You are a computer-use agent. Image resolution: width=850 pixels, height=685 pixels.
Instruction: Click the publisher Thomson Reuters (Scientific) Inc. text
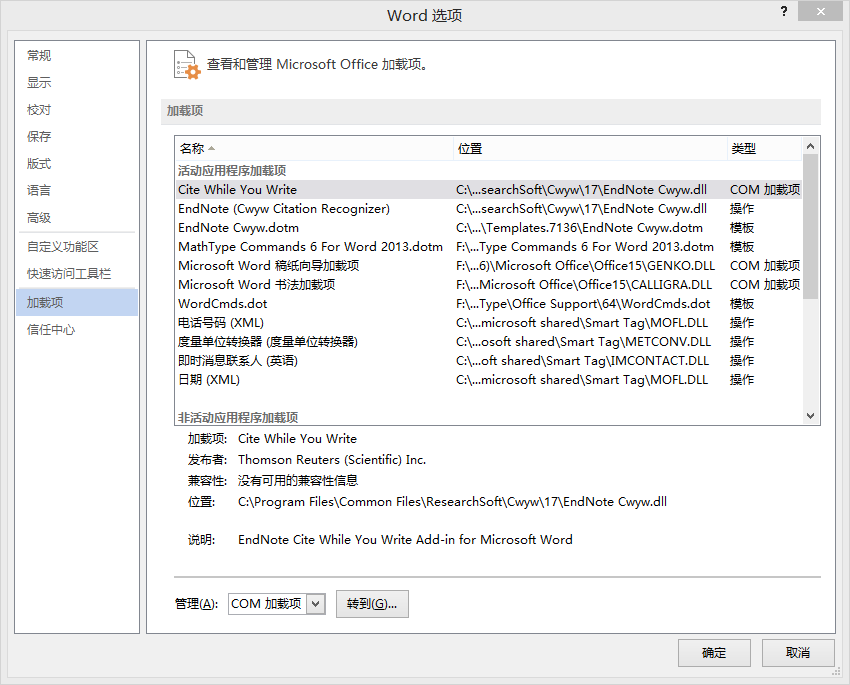click(332, 460)
